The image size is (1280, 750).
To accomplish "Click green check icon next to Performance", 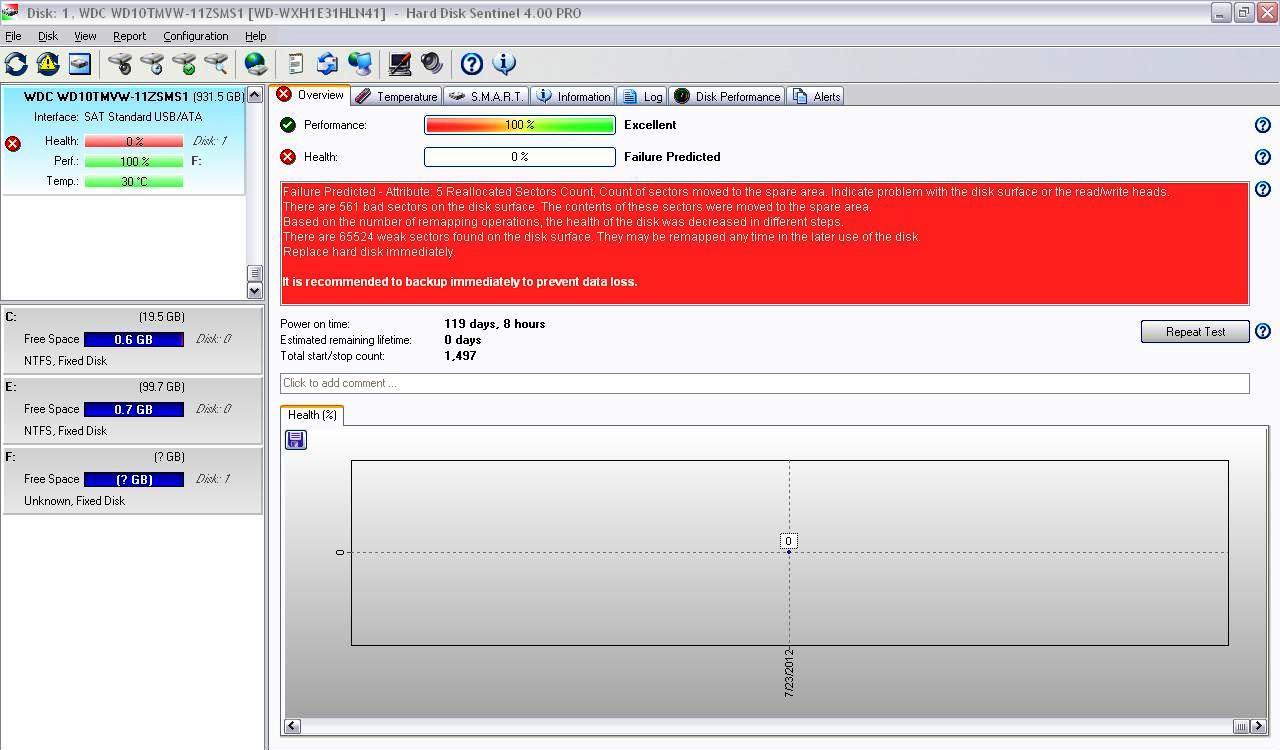I will 288,125.
